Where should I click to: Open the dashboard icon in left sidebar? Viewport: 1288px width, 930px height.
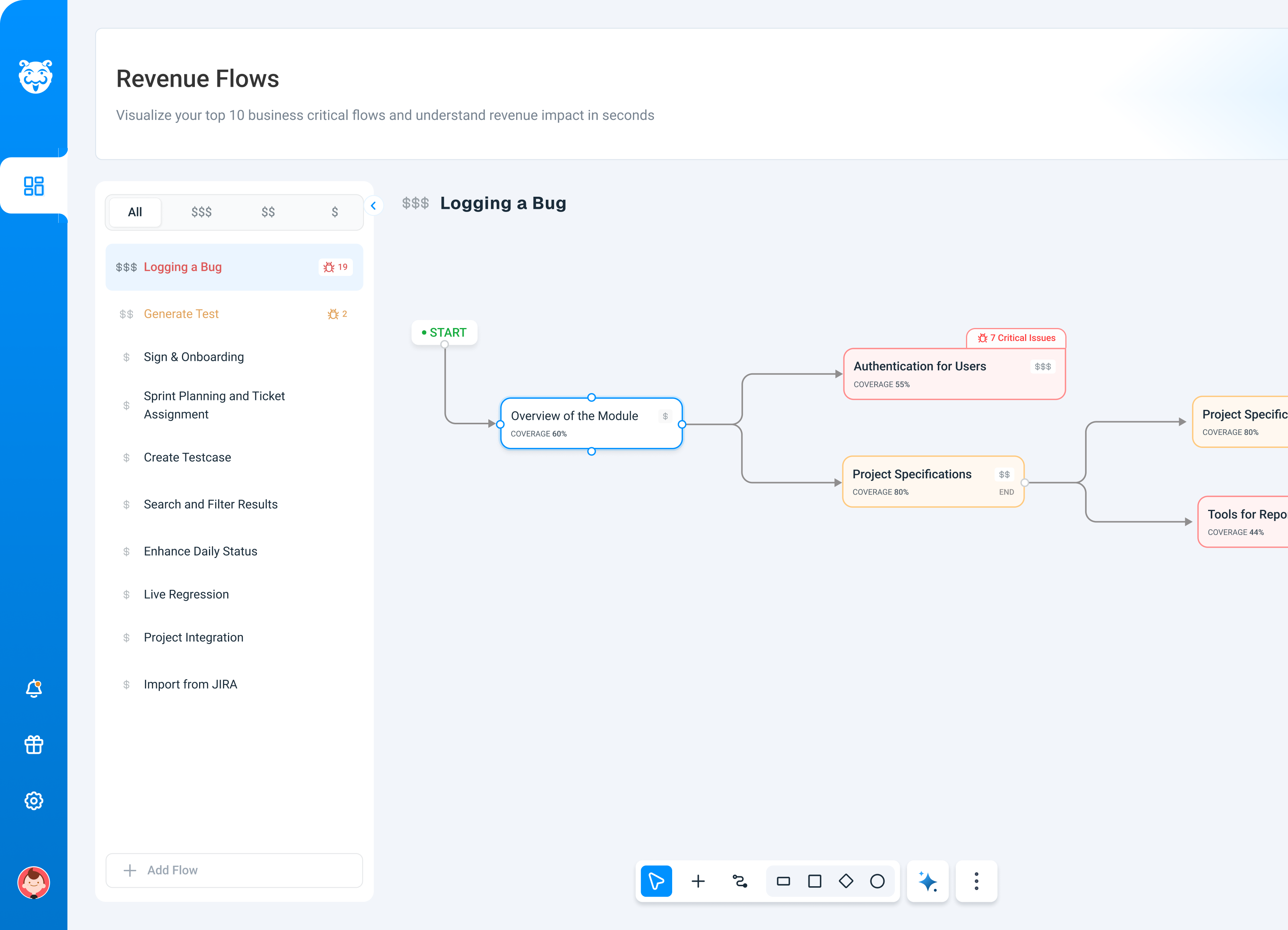pos(33,186)
